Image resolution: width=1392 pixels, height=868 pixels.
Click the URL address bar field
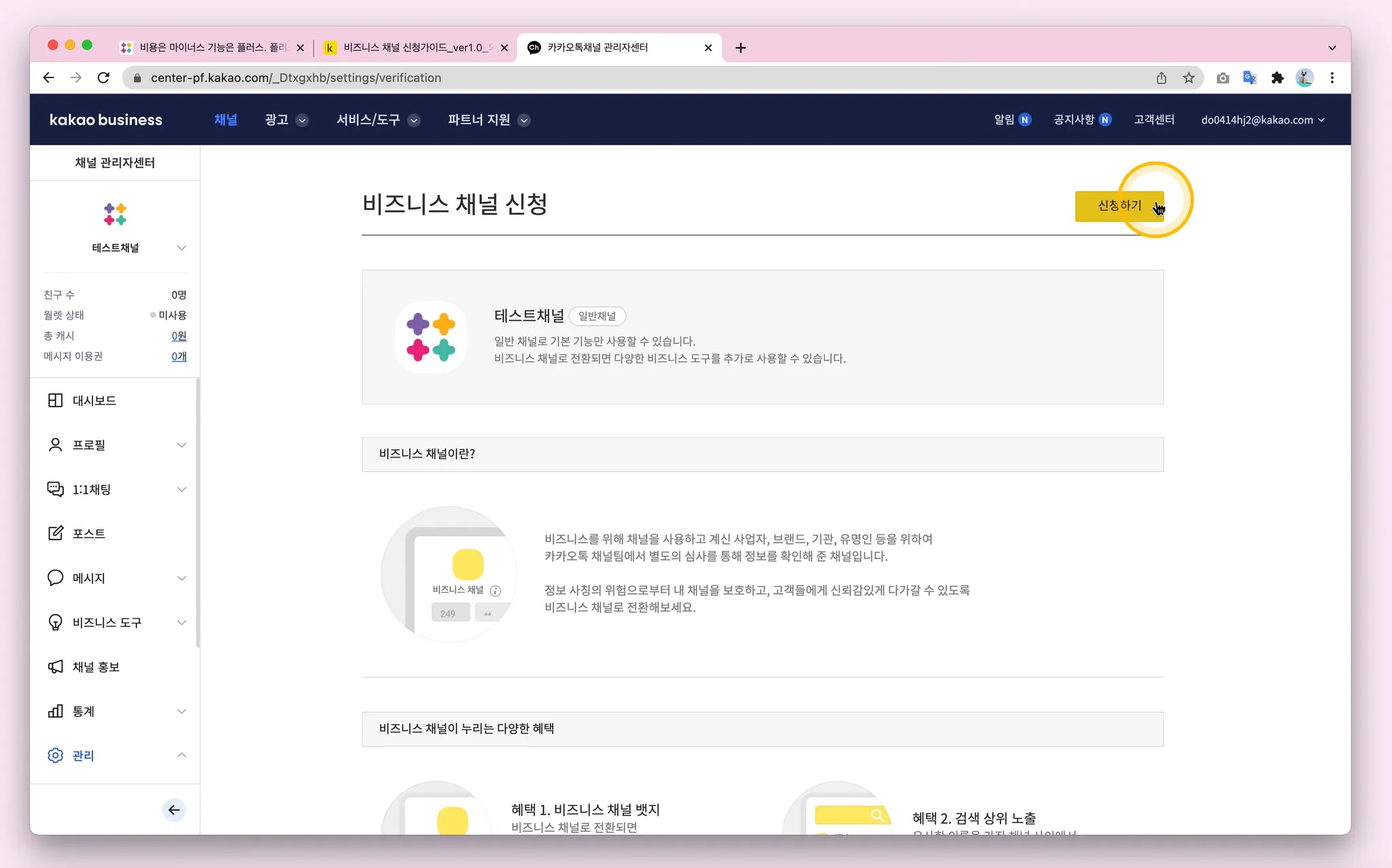612,78
